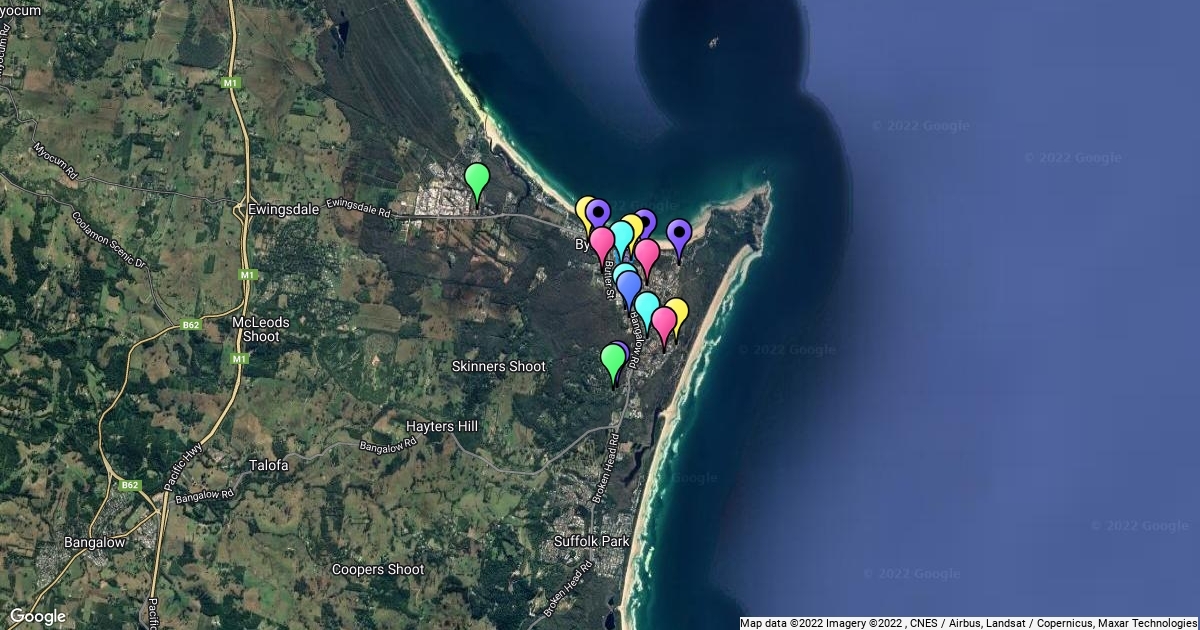The height and width of the screenshot is (630, 1200).
Task: Select the green pin near Skinners Shoot
Action: (x=613, y=361)
